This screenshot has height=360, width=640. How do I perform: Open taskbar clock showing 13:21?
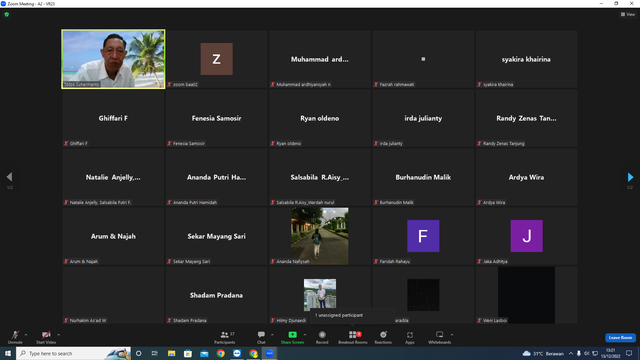pos(611,353)
